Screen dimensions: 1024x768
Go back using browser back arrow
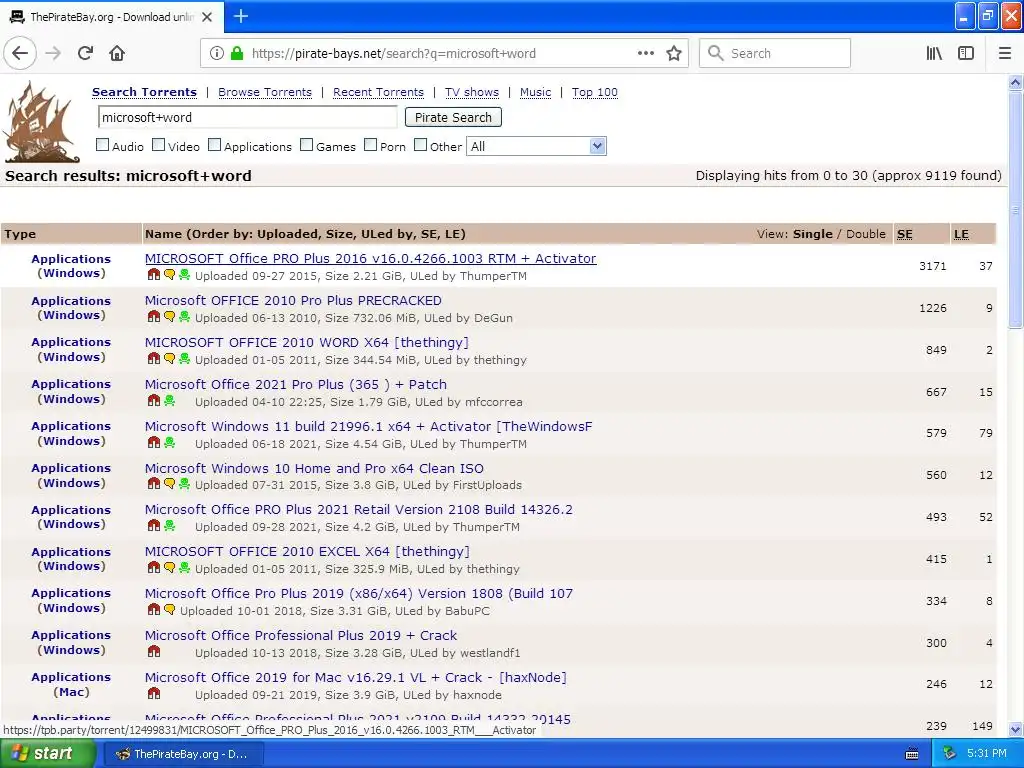(x=20, y=53)
